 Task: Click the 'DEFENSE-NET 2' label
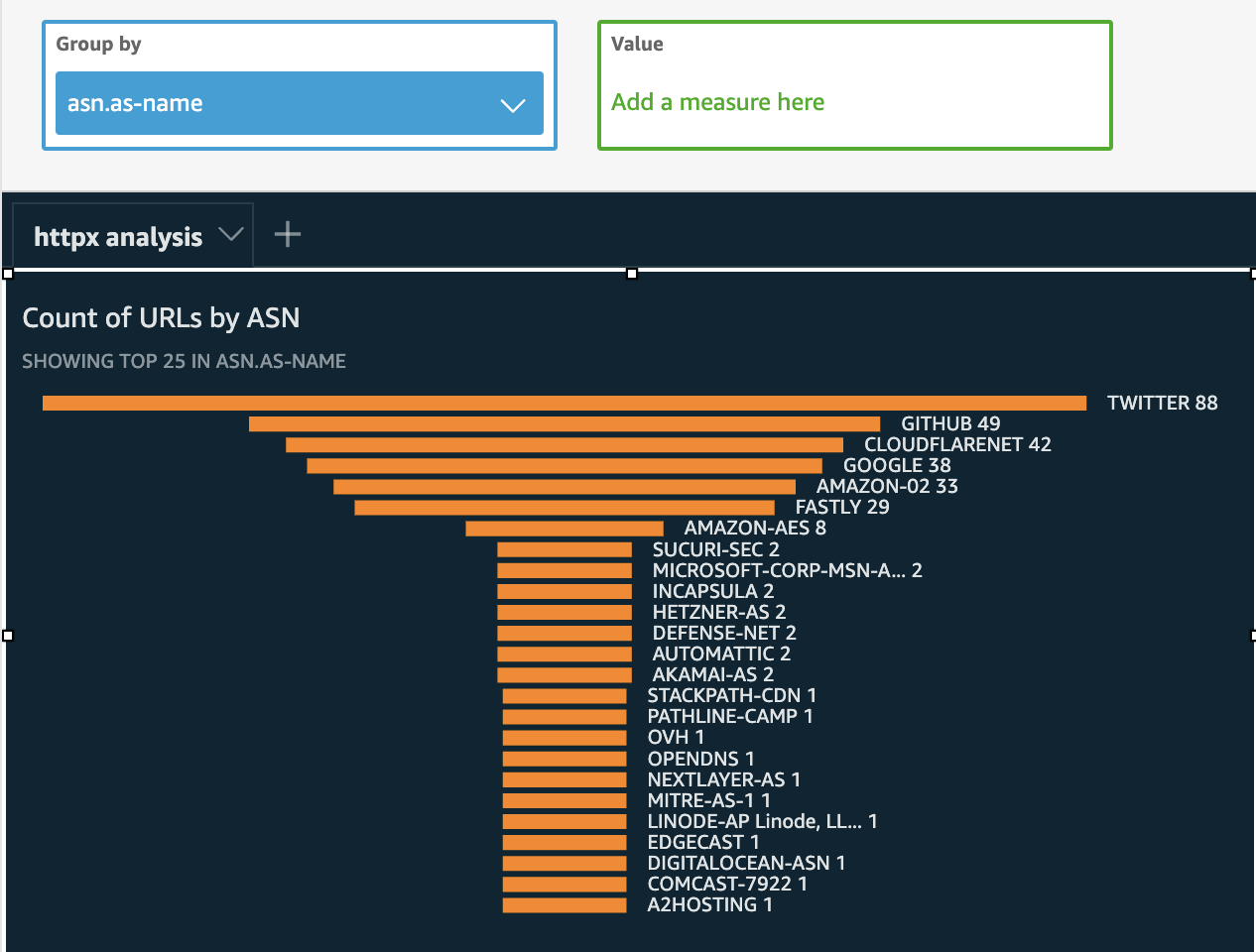click(724, 633)
